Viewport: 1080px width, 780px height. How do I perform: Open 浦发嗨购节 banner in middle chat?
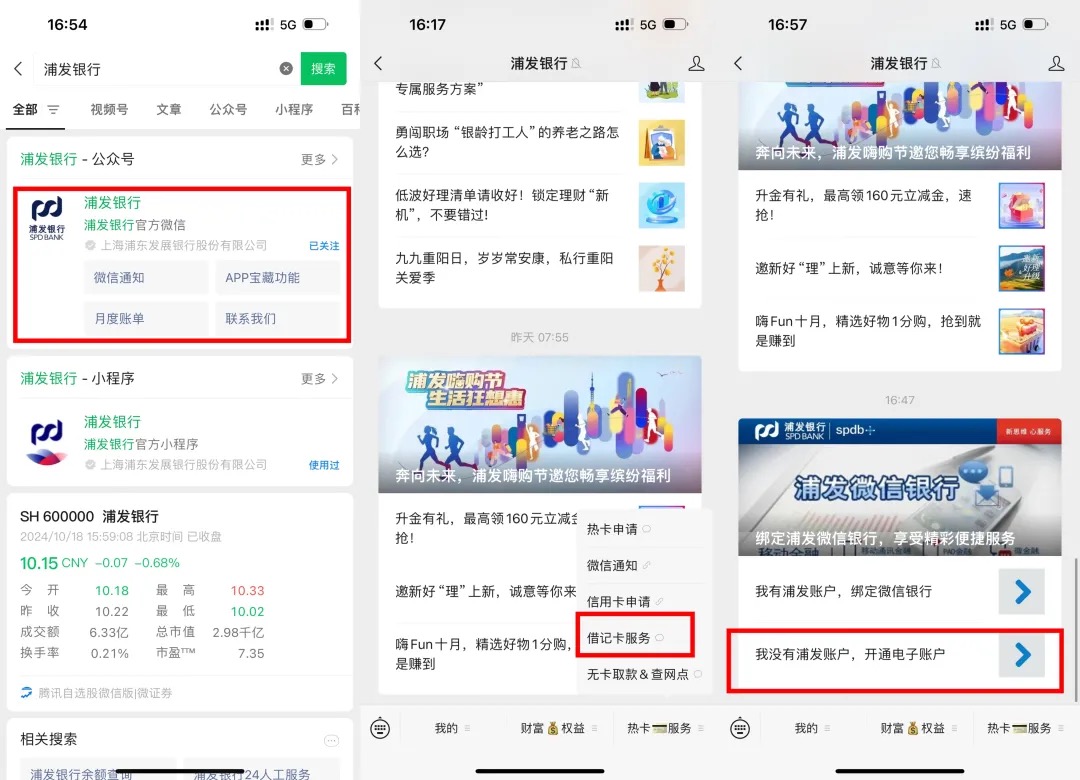click(x=540, y=424)
